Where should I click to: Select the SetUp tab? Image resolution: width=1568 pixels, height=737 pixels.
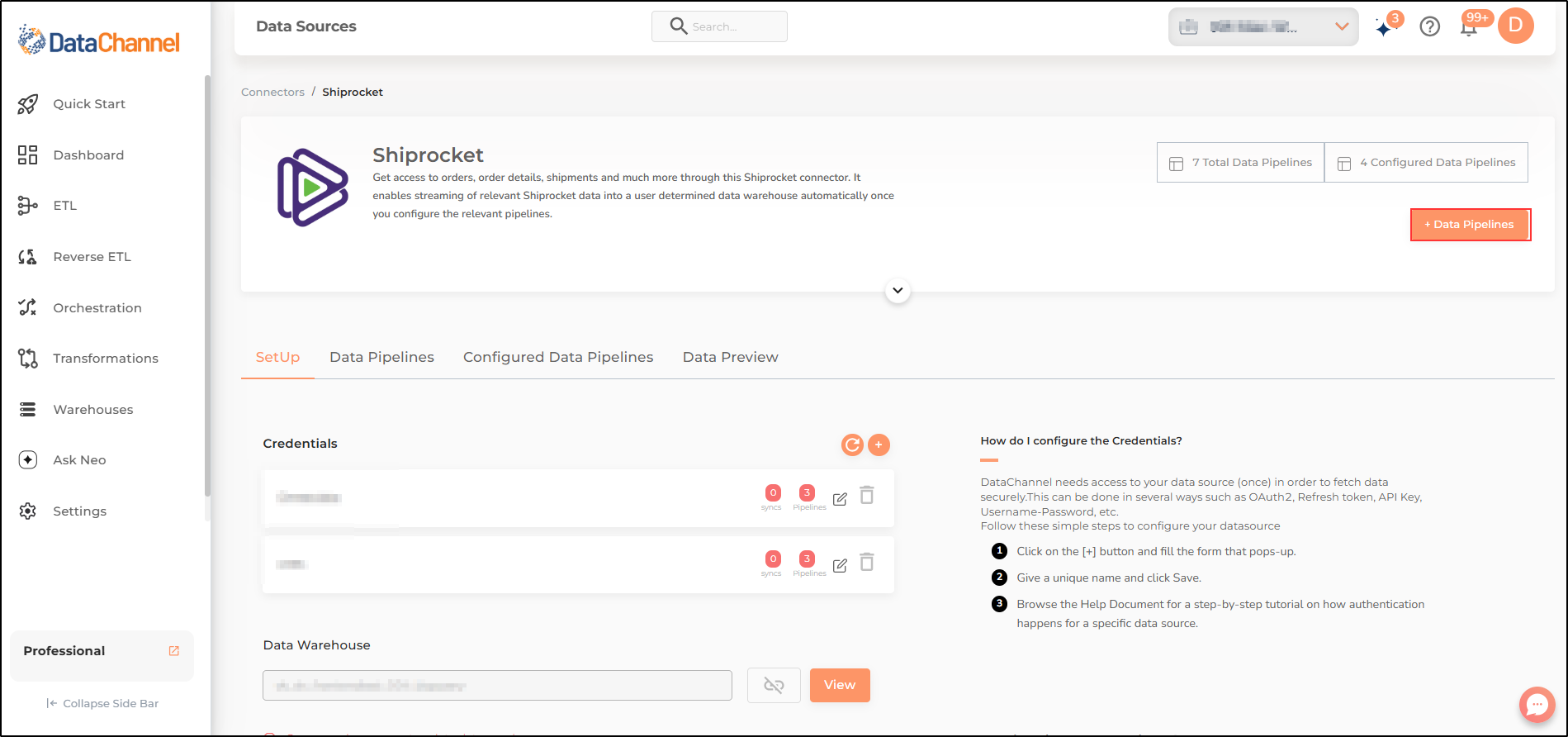click(277, 358)
